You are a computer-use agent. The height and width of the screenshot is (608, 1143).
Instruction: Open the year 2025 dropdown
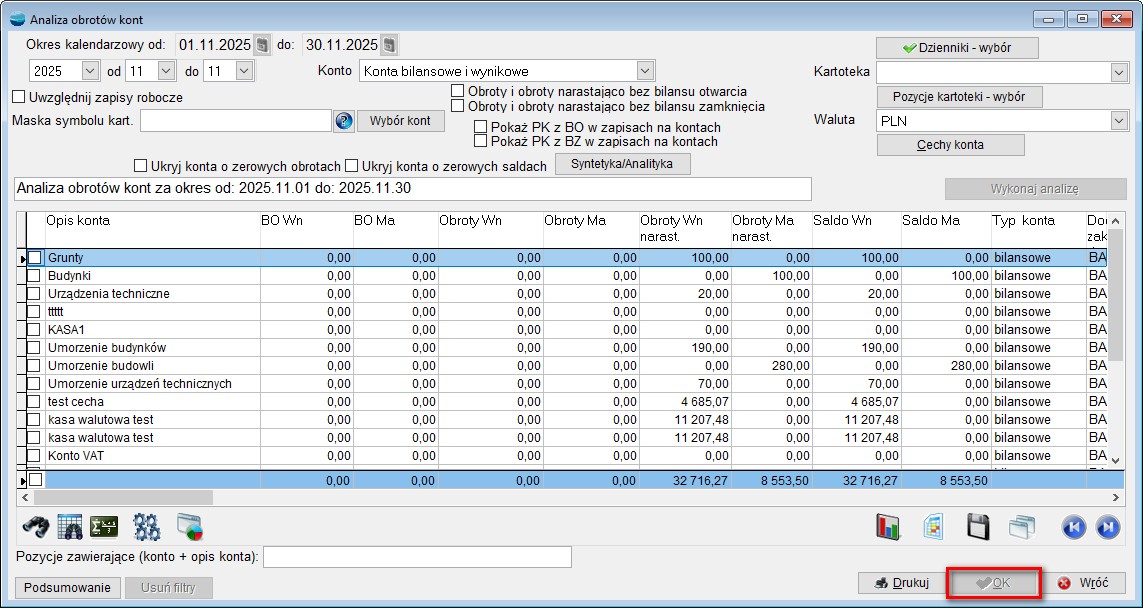coord(89,71)
